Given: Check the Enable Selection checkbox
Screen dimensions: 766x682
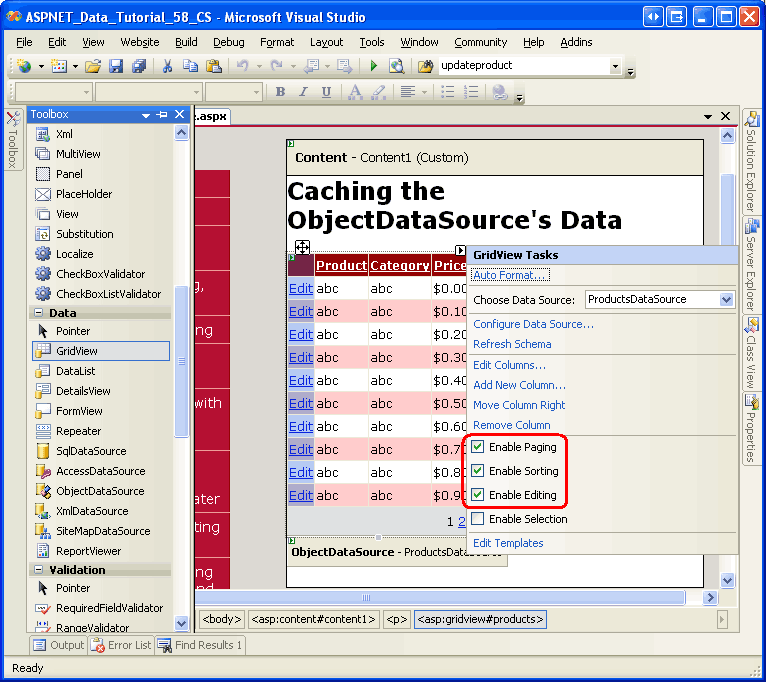Looking at the screenshot, I should click(x=478, y=519).
